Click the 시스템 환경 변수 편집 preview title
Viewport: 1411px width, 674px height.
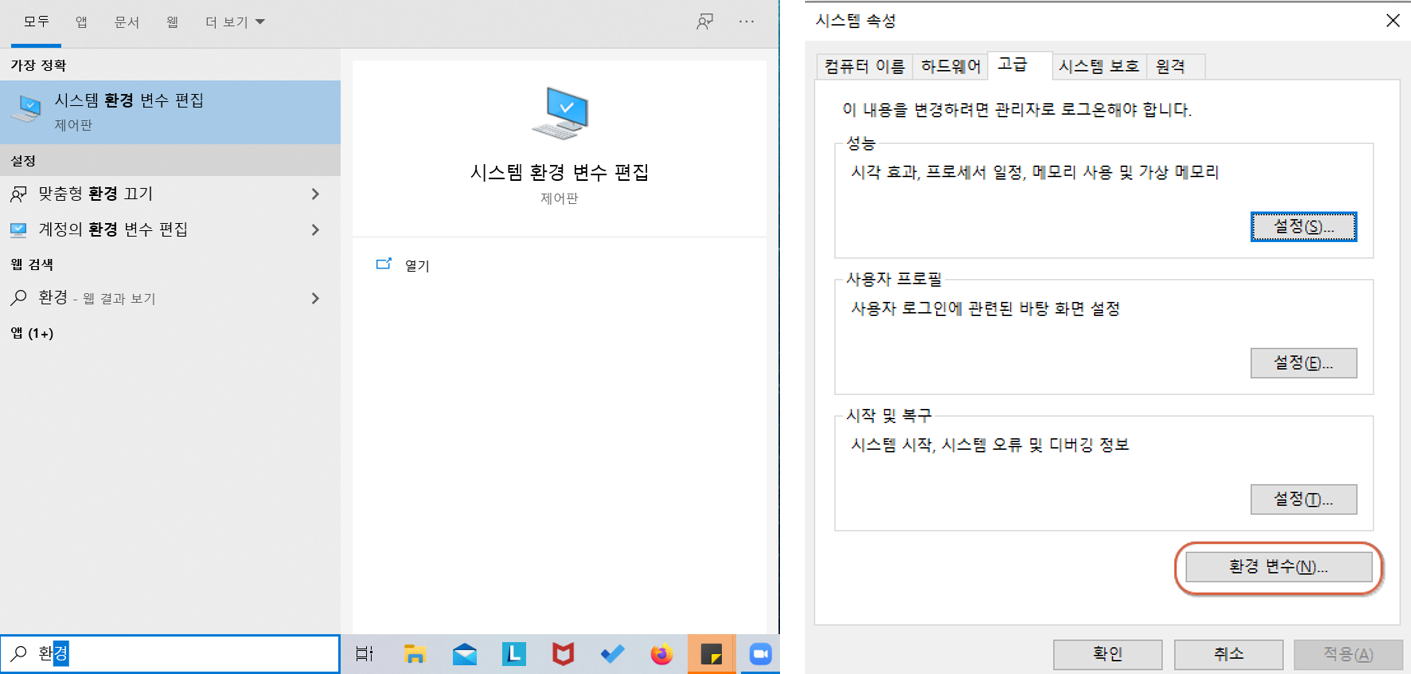click(560, 173)
